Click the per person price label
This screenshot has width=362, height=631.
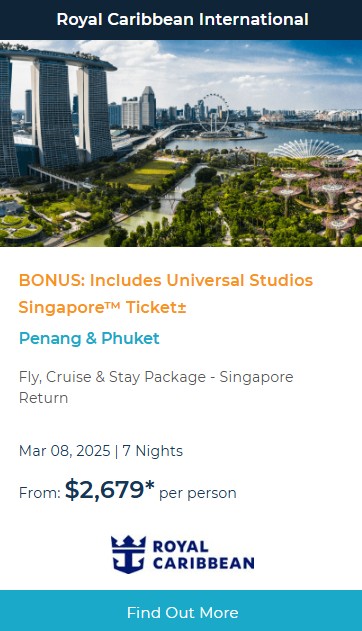pos(197,493)
